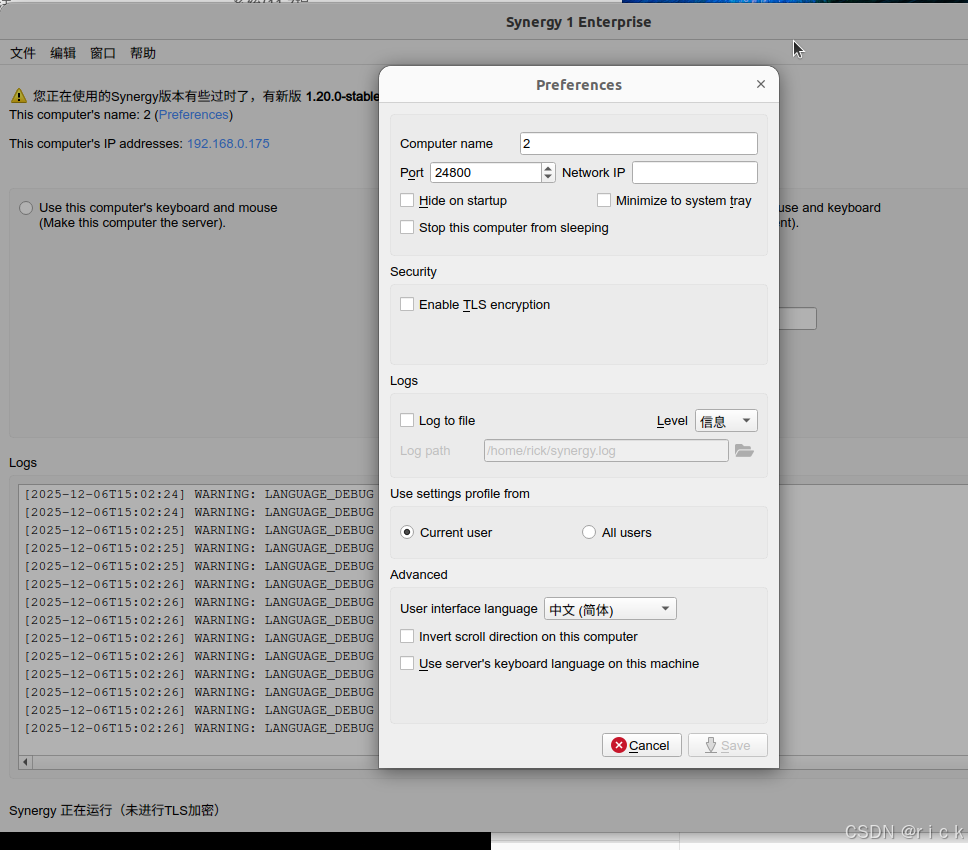Image resolution: width=968 pixels, height=850 pixels.
Task: Open the 编辑 menu
Action: 63,53
